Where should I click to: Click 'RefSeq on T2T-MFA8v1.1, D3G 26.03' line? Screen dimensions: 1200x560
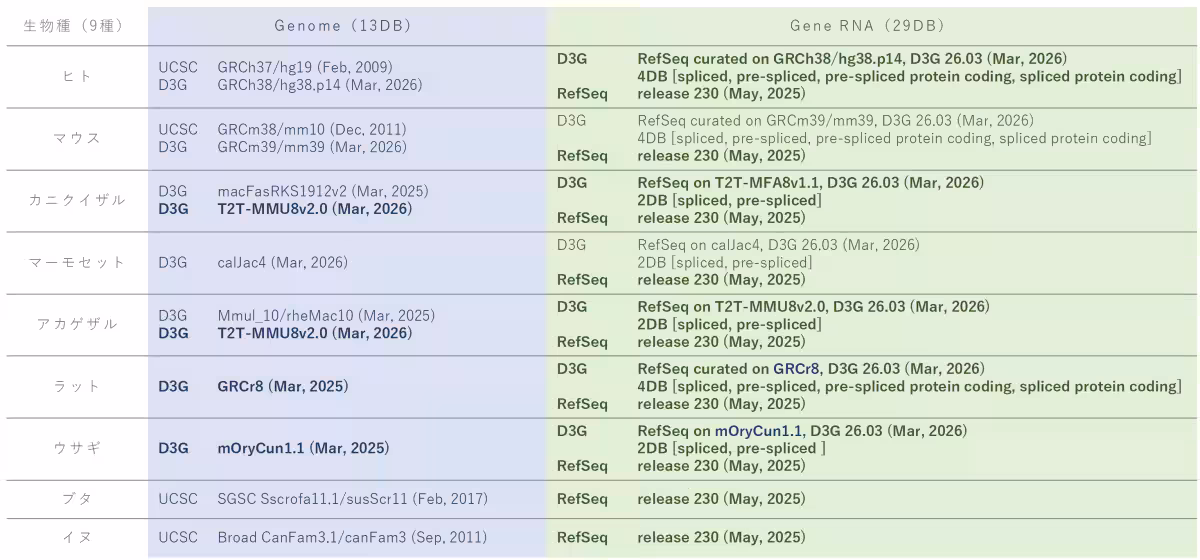pyautogui.click(x=811, y=182)
